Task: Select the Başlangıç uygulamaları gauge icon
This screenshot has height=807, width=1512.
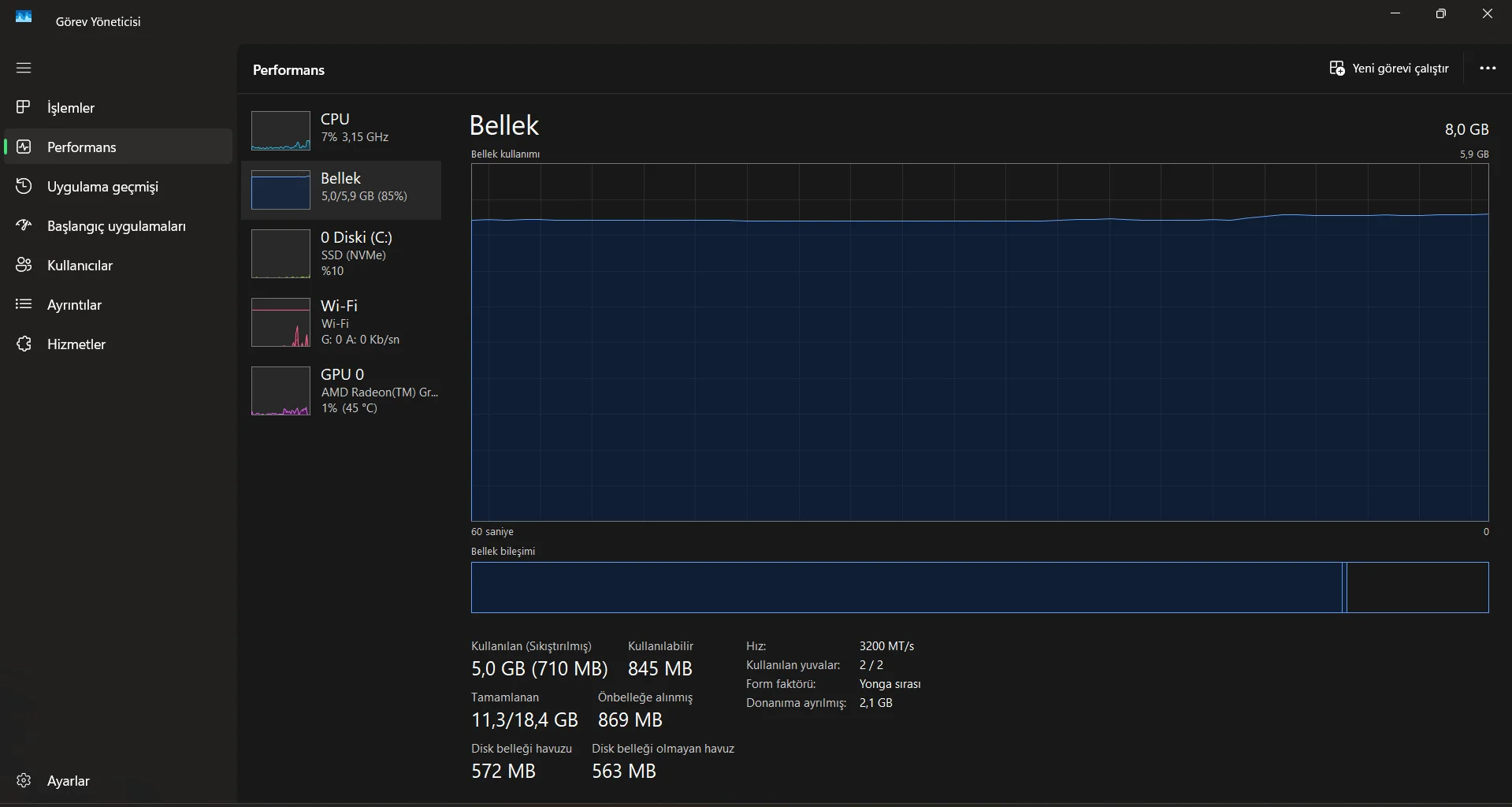Action: [x=24, y=225]
